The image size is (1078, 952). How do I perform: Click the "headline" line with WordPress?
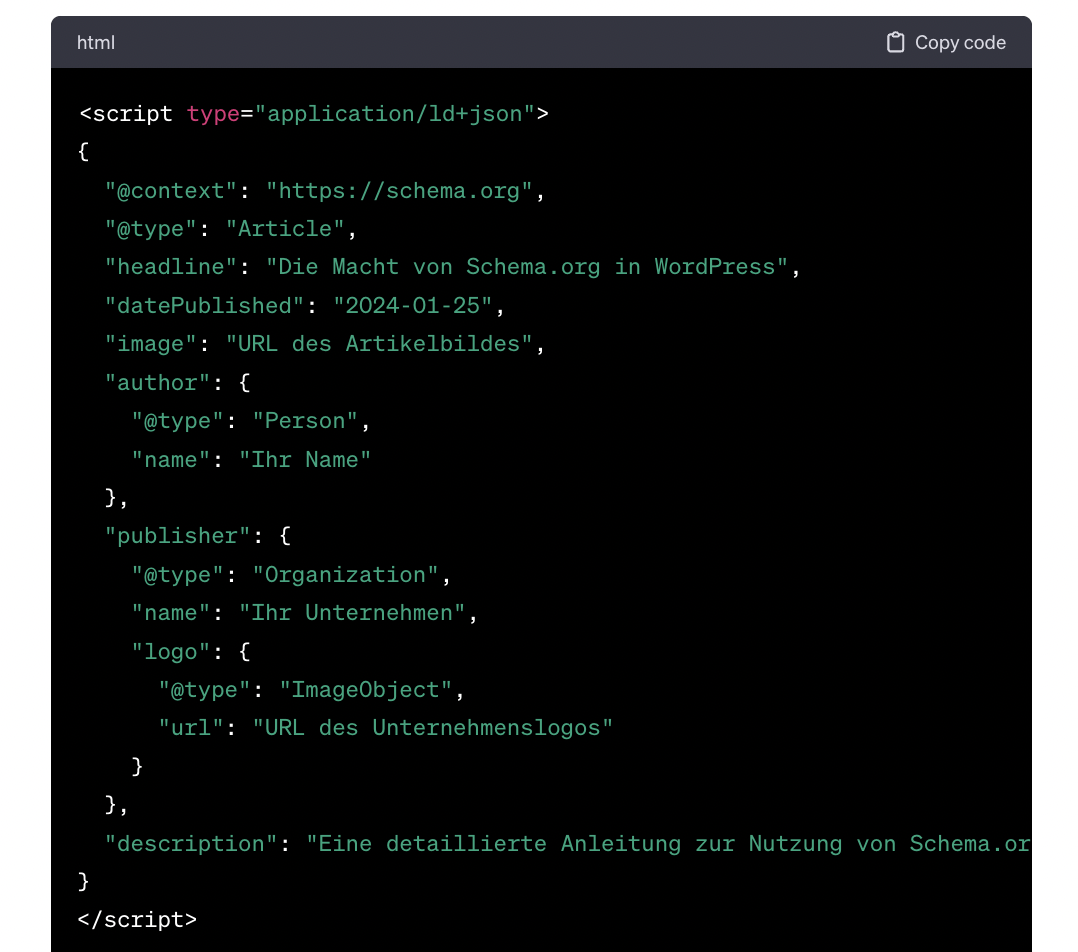point(452,267)
